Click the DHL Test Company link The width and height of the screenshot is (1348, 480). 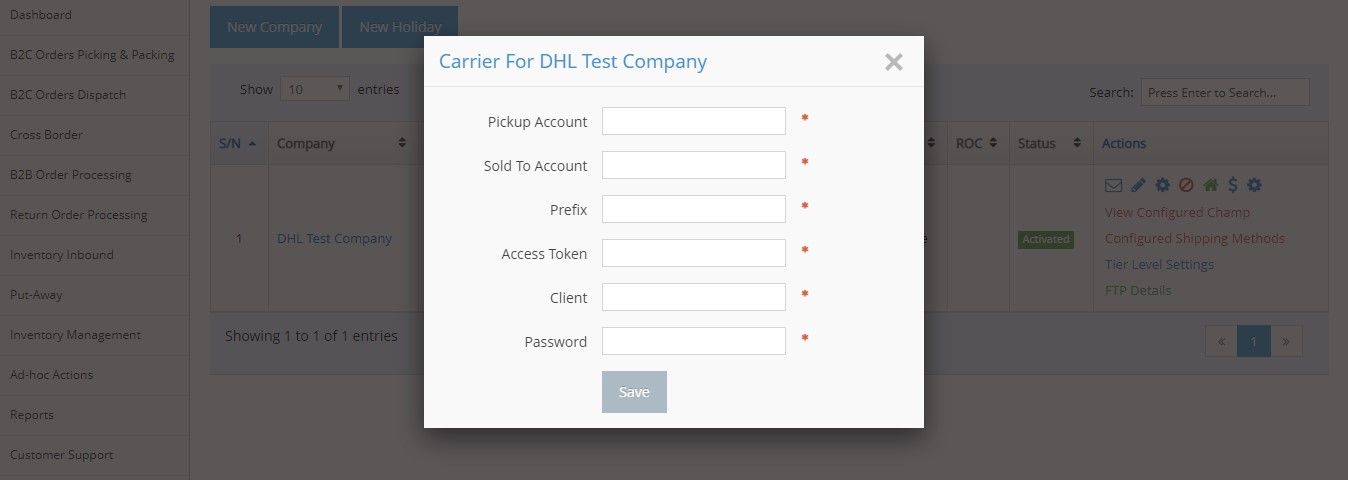[334, 238]
